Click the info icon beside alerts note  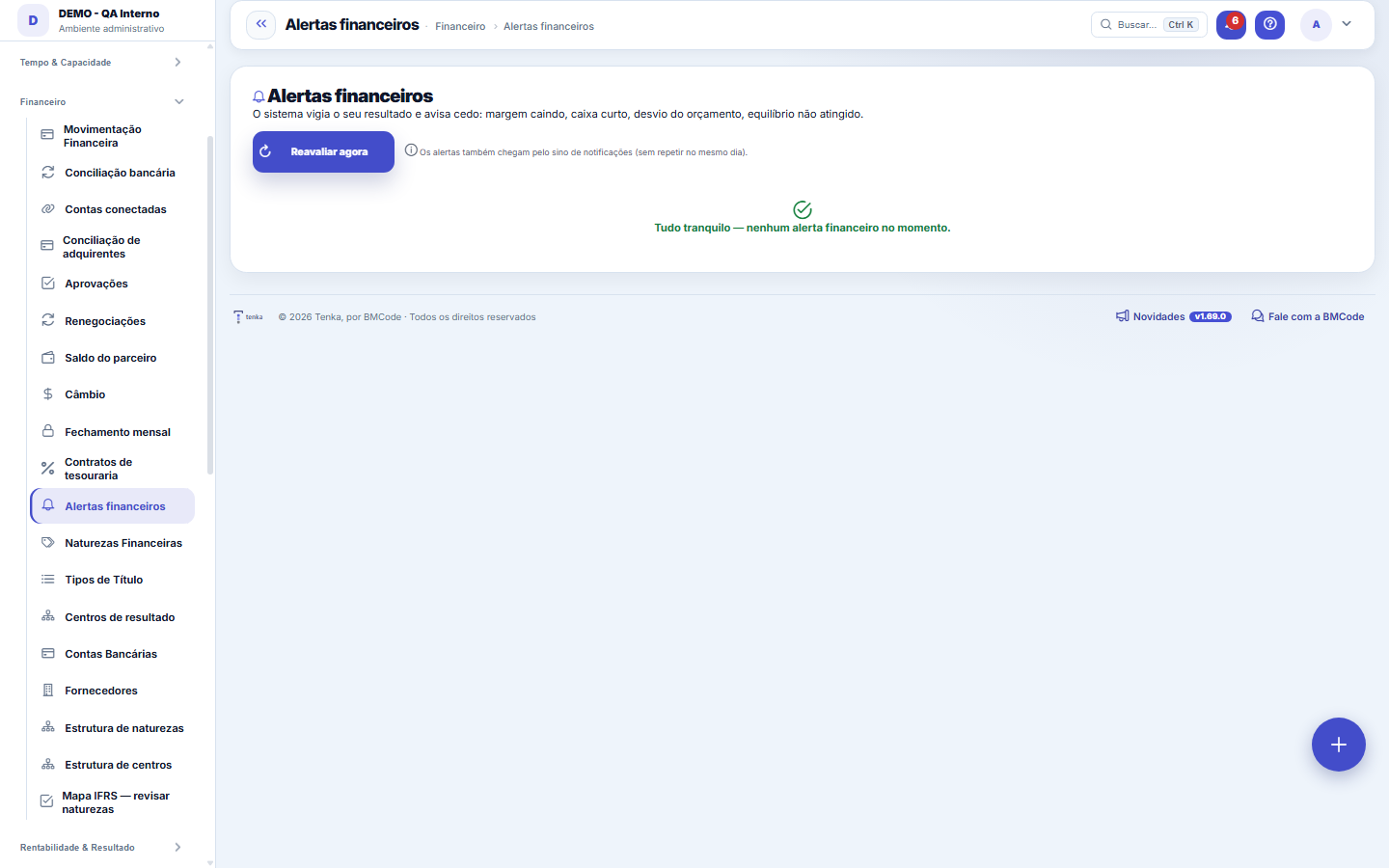(411, 150)
